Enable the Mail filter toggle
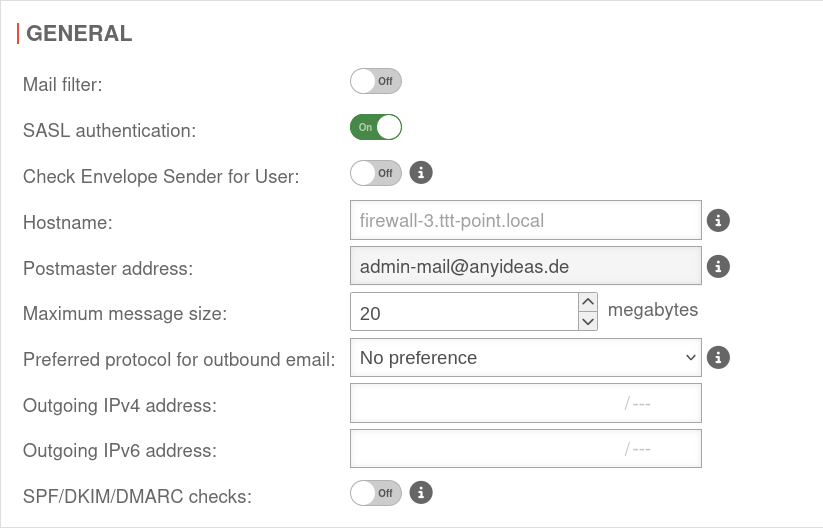Screen dimensions: 823x528 [x=375, y=81]
